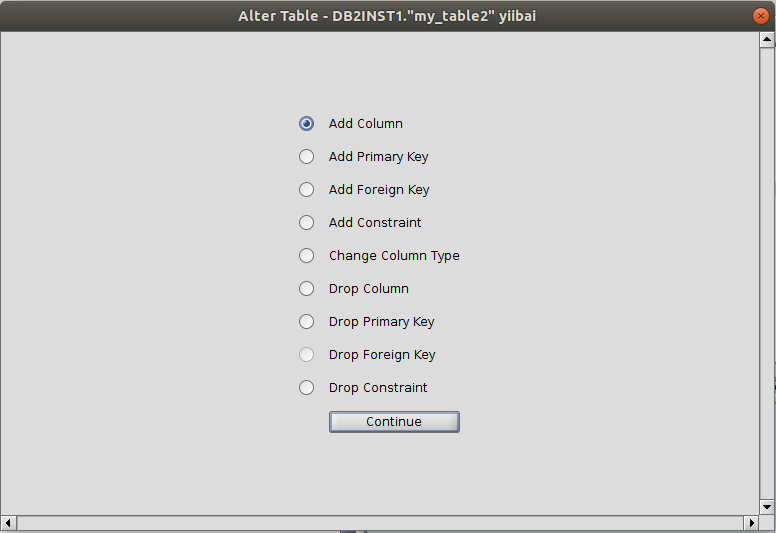Click the Alter Table title bar text
Image resolution: width=776 pixels, height=533 pixels.
387,16
